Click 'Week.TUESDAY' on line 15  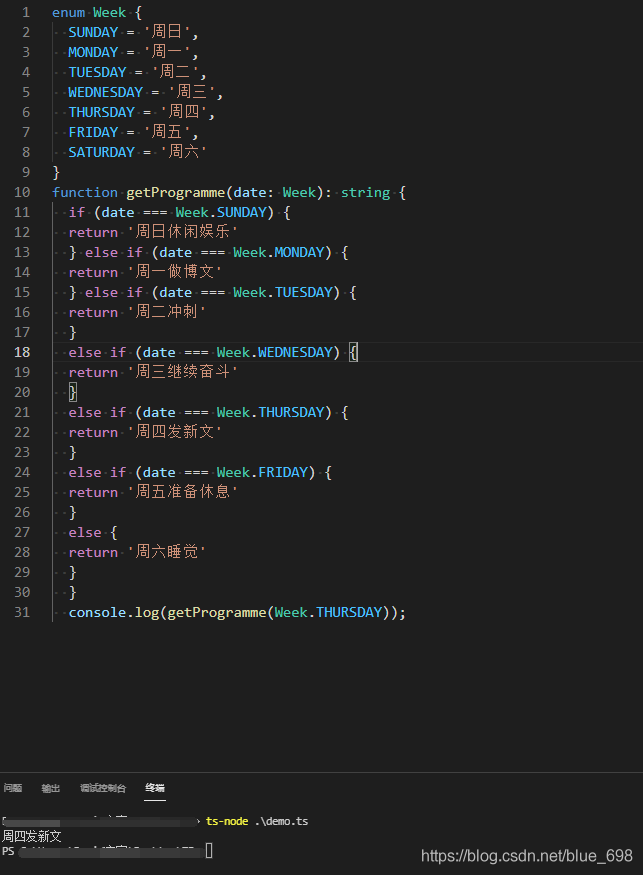click(283, 292)
